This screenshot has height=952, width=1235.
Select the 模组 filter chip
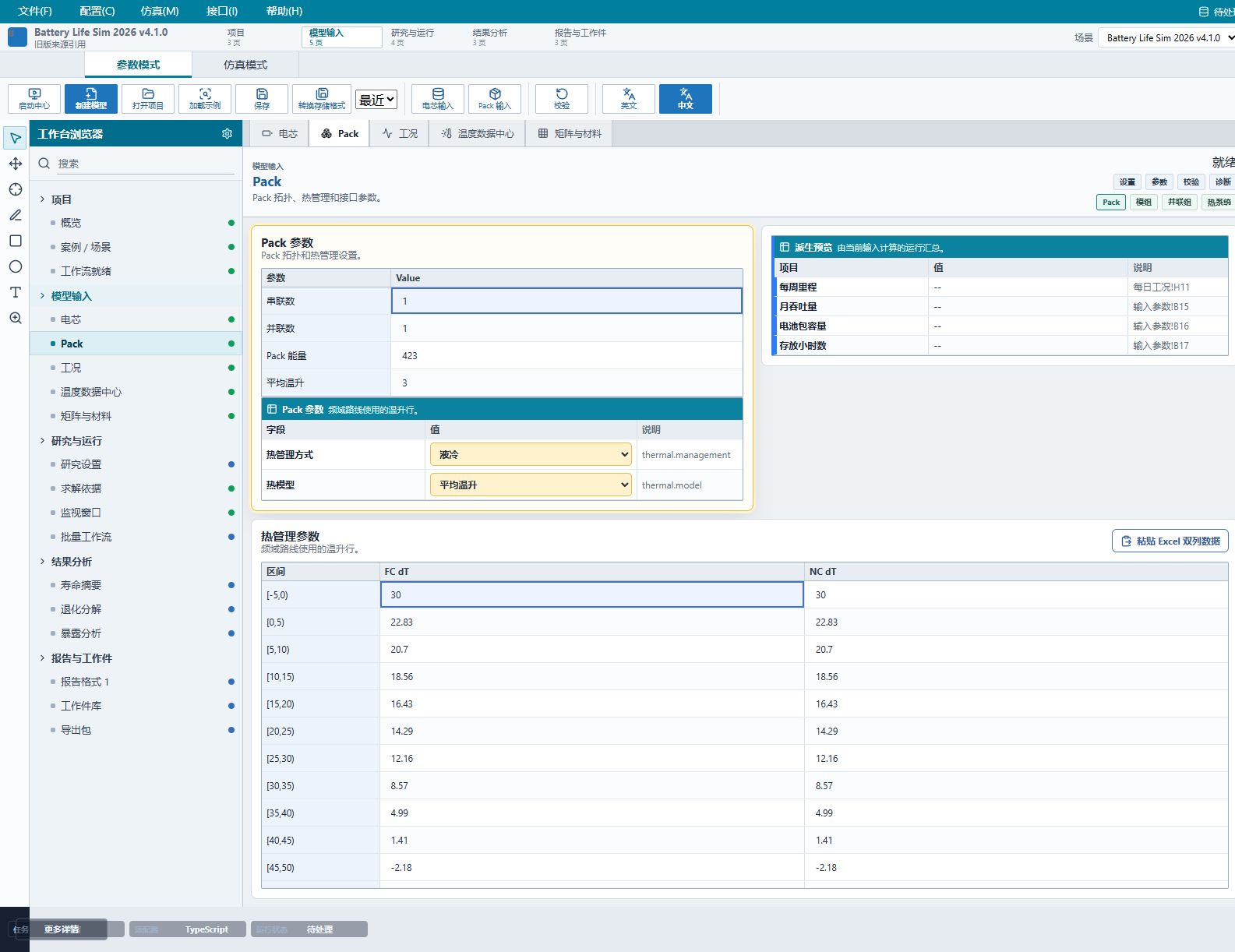click(1143, 202)
